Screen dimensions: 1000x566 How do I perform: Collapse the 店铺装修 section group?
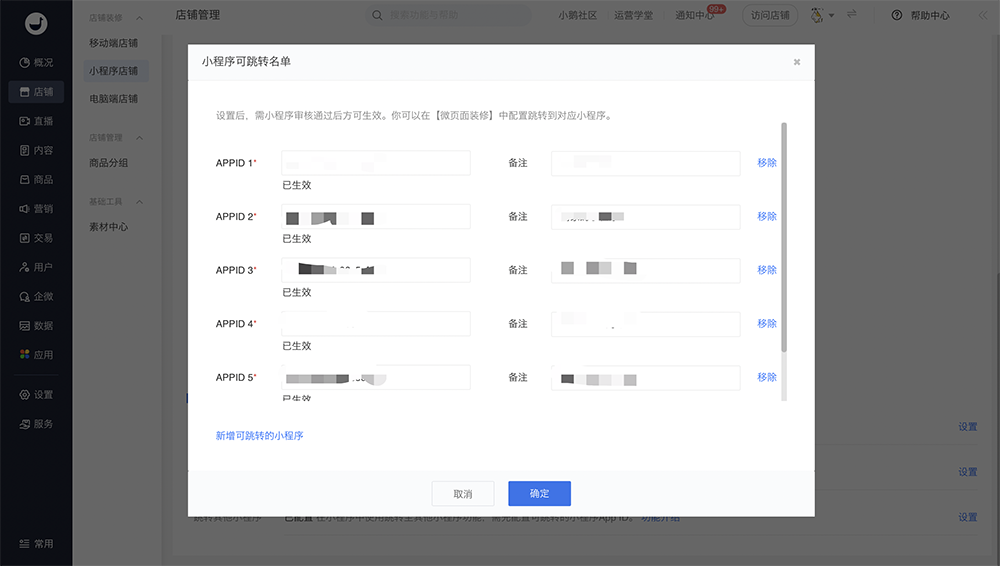139,18
